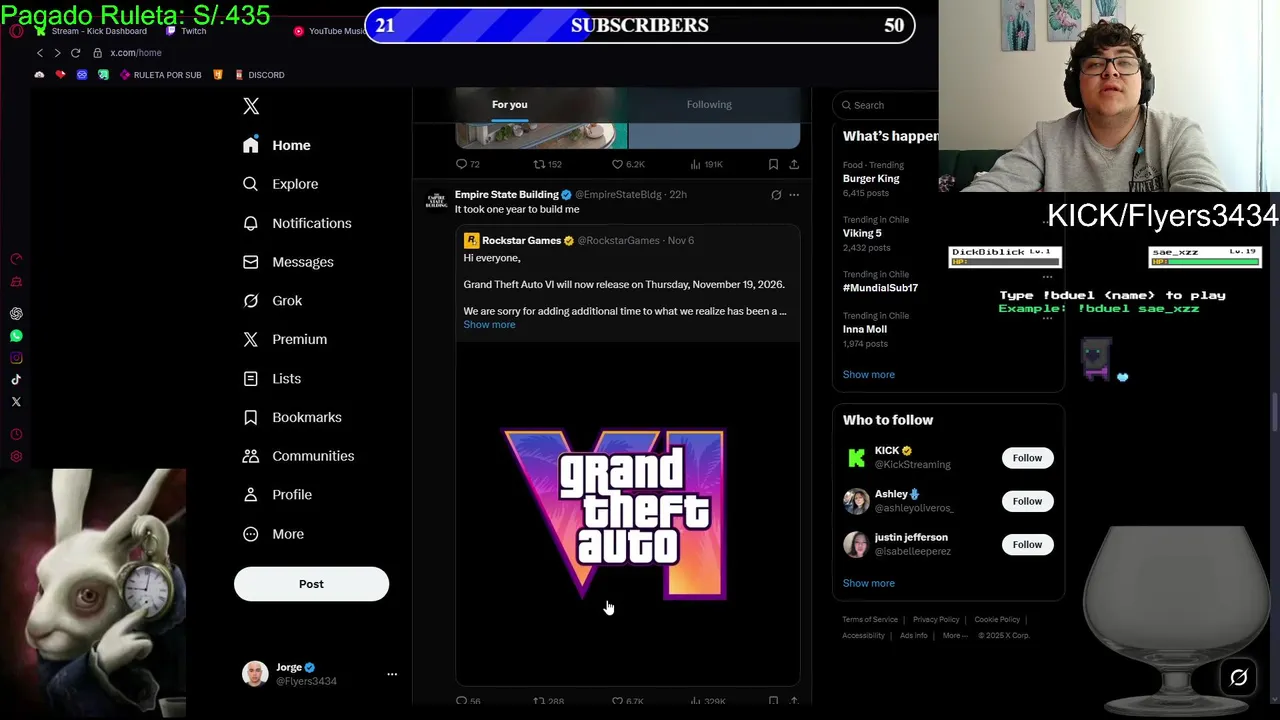Go back in browser
The height and width of the screenshot is (720, 1280).
40,53
